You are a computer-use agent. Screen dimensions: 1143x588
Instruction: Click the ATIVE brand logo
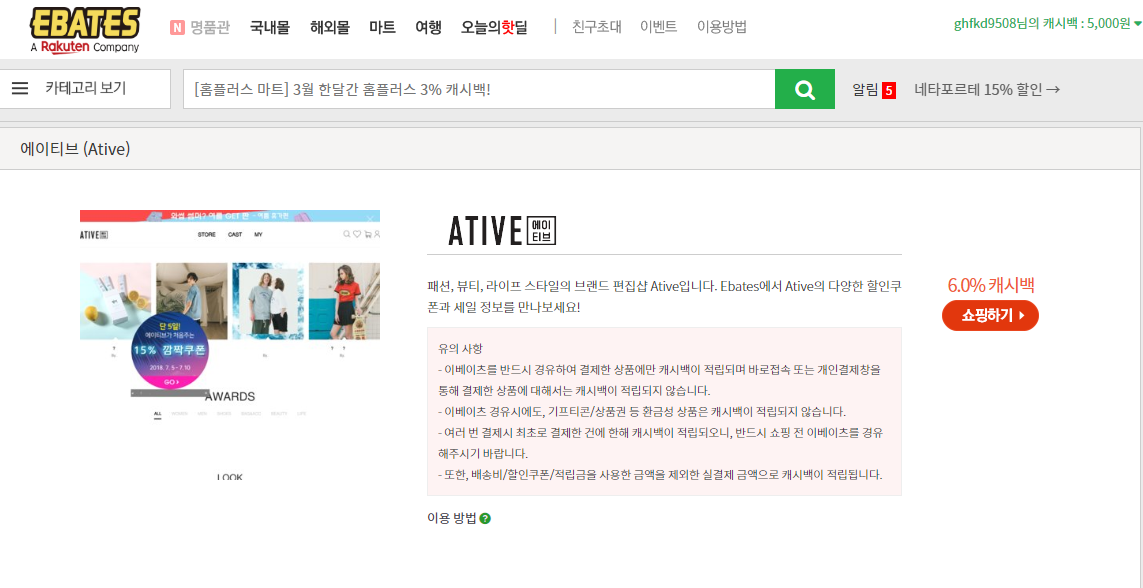click(x=502, y=230)
